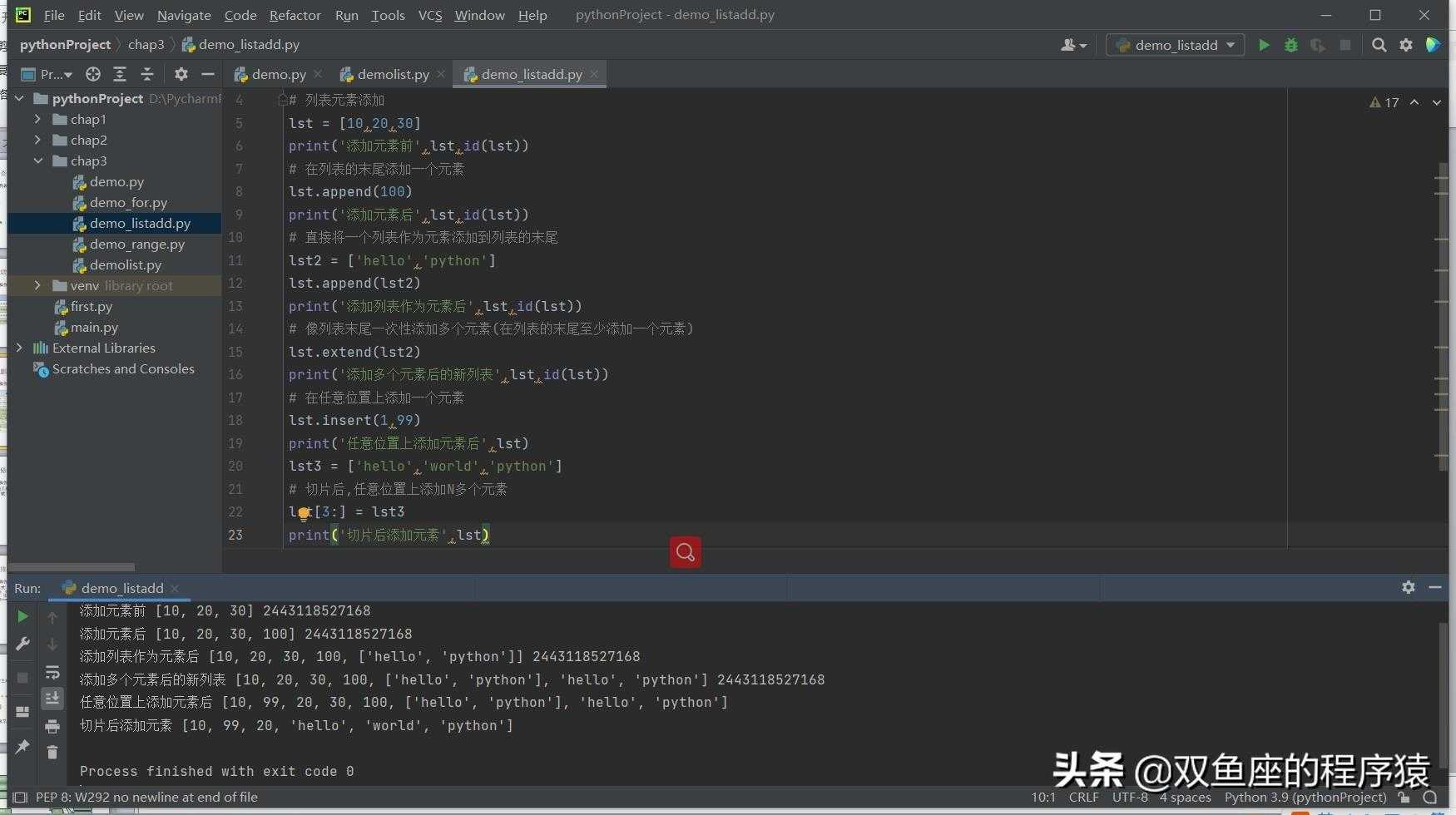Start debugging with the bug icon

1291,45
